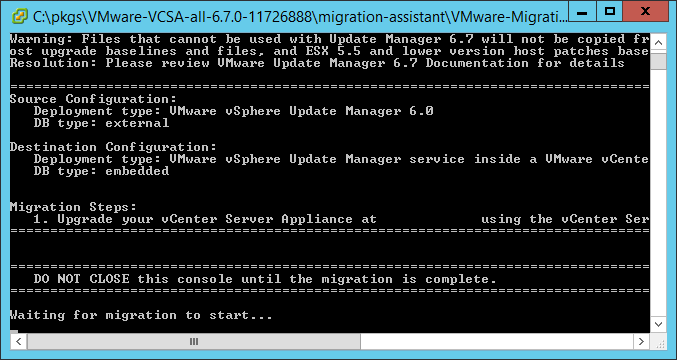677x360 pixels.
Task: Click 'Deployment type: VMware vSphere Update Manager 6.0'
Action: click(234, 111)
